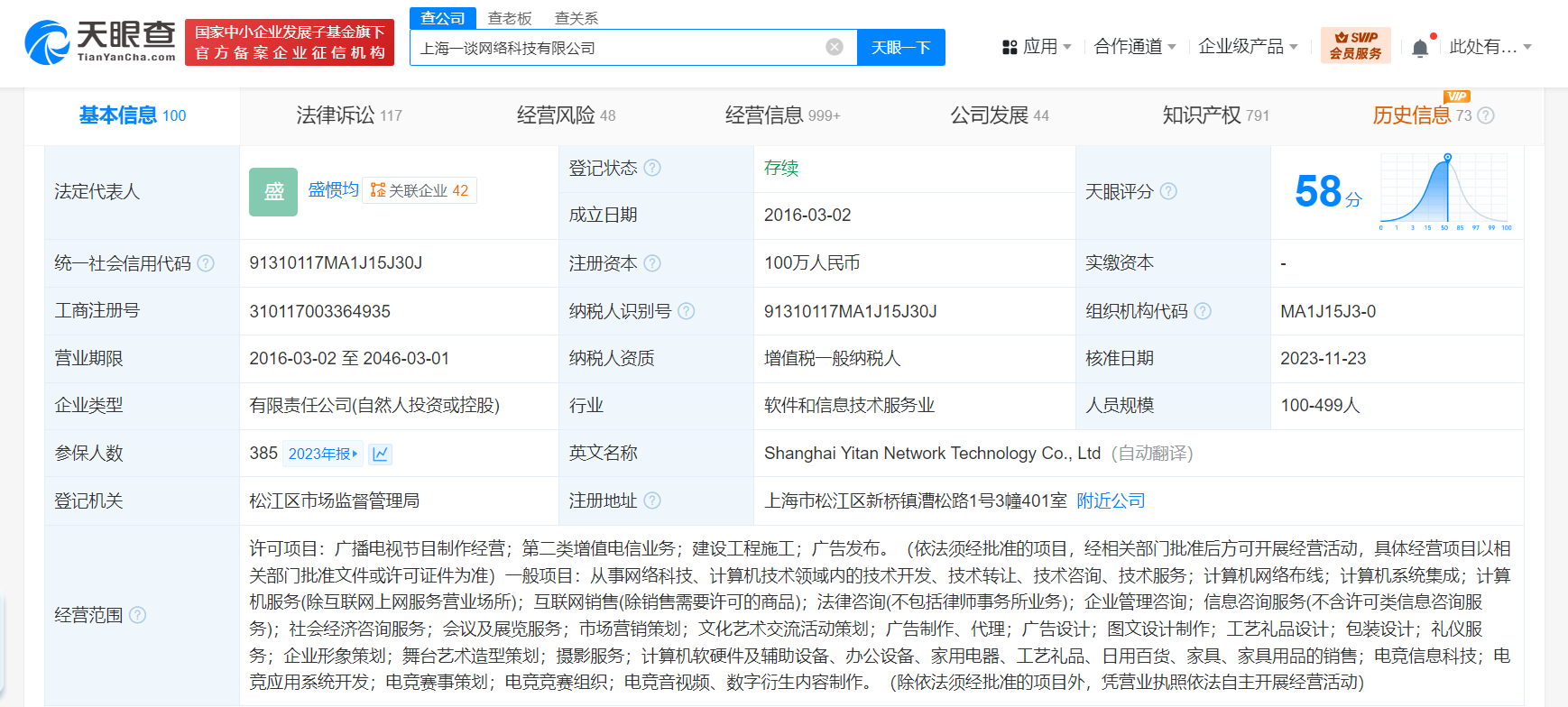Open the 经营风险 tab
1568x707 pixels.
(x=566, y=115)
